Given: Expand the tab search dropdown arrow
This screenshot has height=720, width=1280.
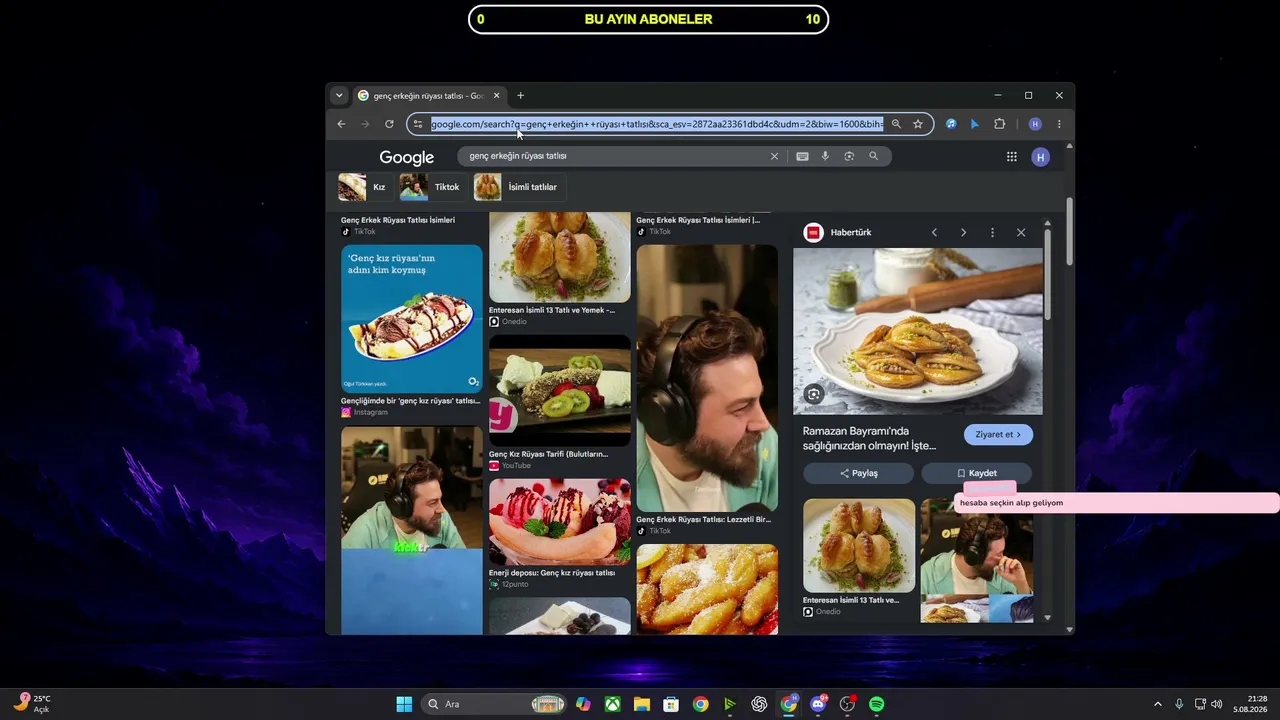Looking at the screenshot, I should point(339,96).
